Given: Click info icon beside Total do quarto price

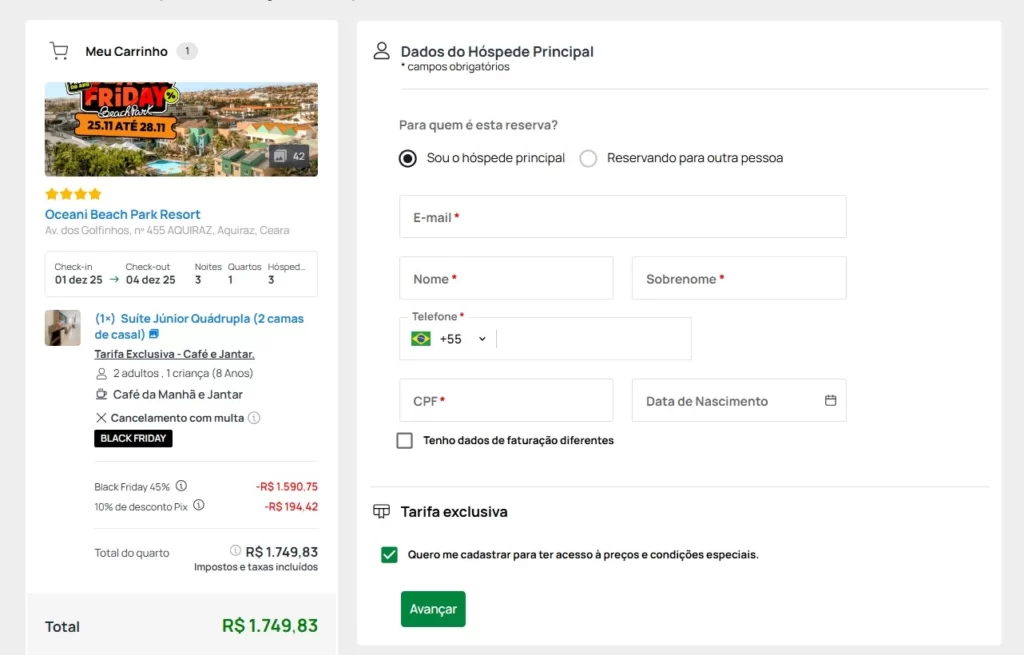Looking at the screenshot, I should (235, 551).
